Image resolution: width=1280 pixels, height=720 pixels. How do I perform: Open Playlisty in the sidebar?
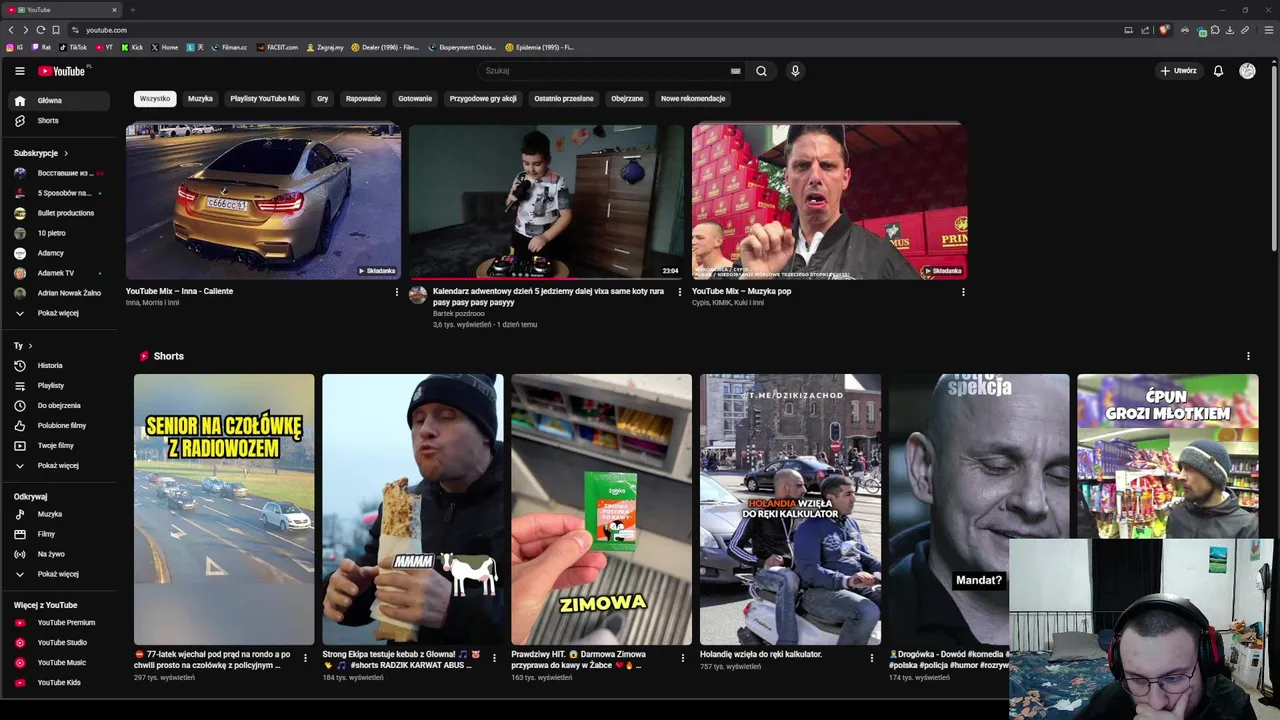click(60, 385)
